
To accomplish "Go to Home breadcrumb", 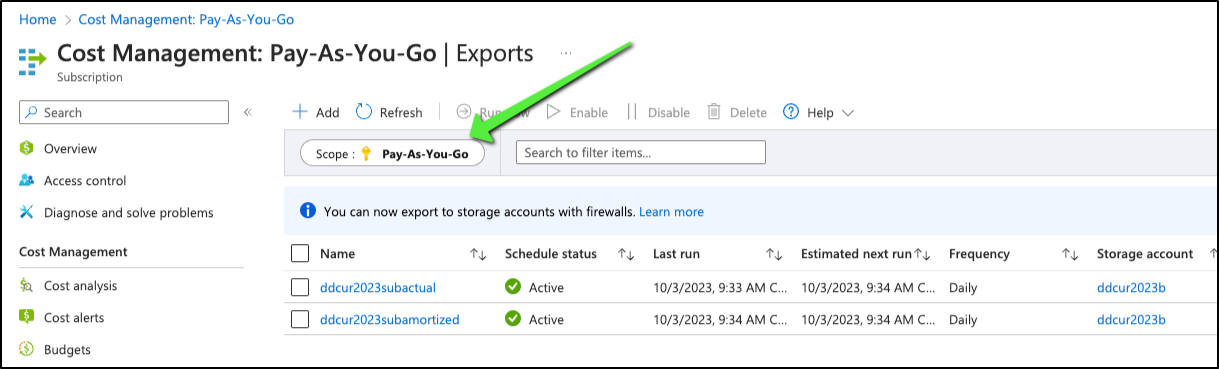I will [37, 19].
